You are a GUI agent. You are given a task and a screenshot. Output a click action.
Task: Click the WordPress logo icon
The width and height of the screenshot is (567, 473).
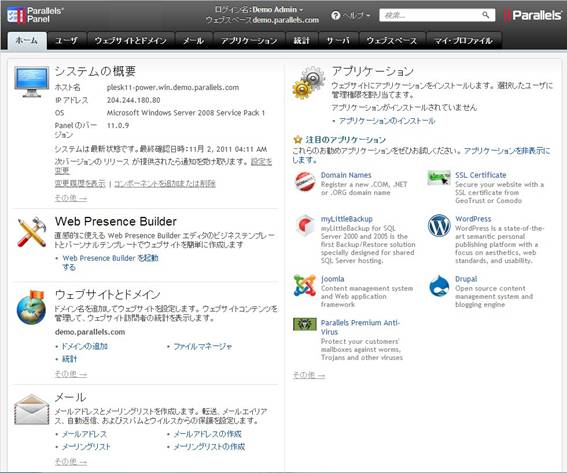(439, 225)
